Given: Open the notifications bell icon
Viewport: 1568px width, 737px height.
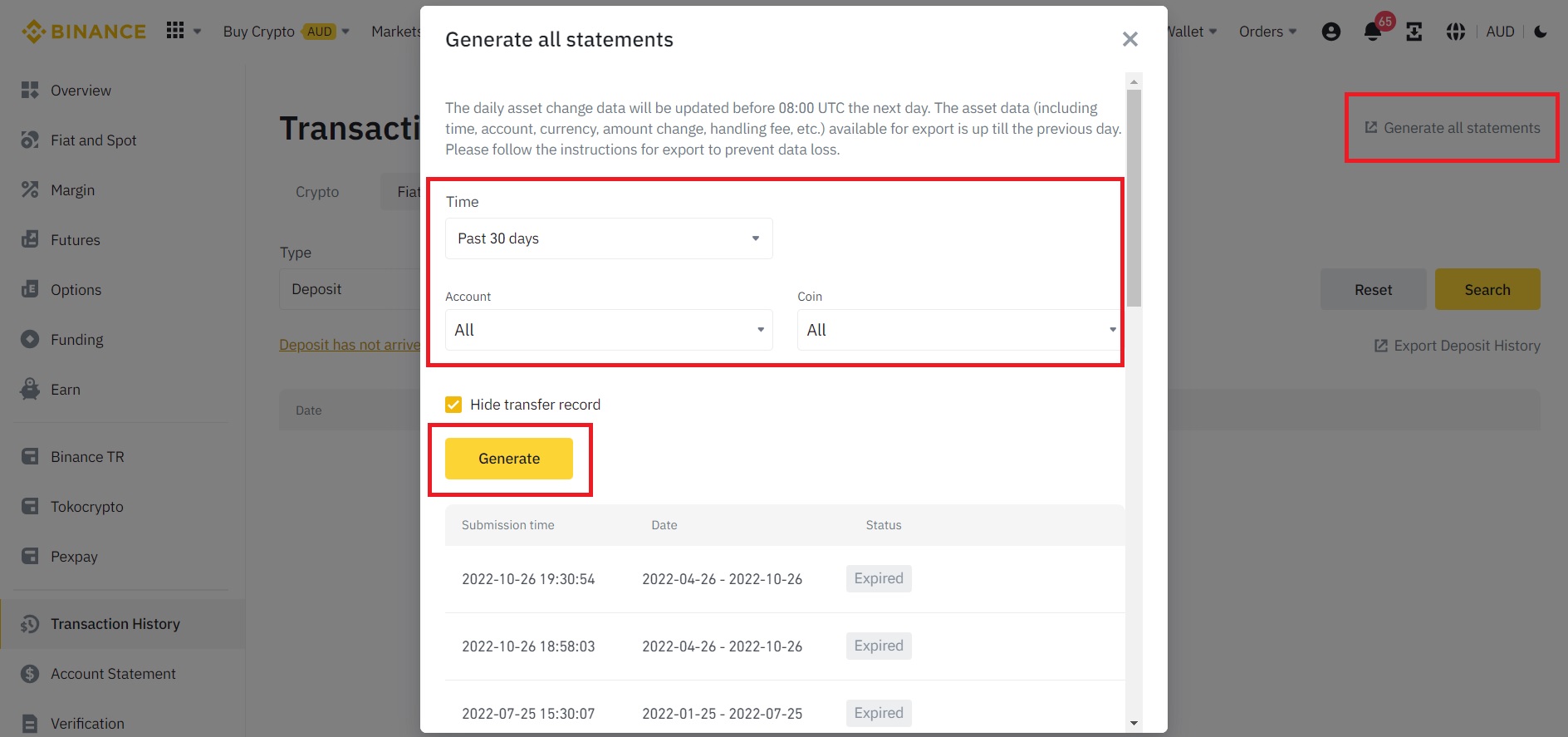Looking at the screenshot, I should pos(1373,32).
